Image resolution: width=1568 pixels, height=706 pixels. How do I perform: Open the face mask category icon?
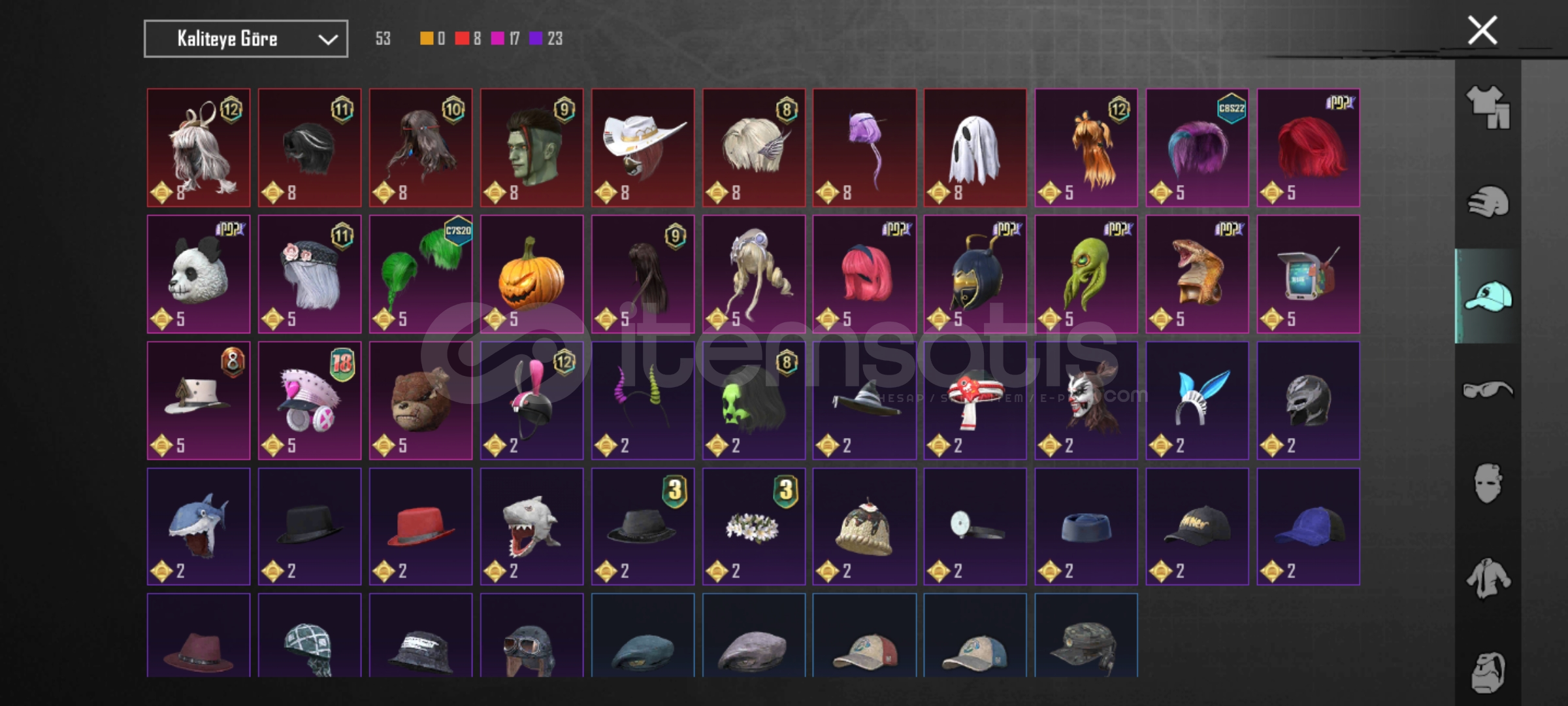(x=1488, y=484)
